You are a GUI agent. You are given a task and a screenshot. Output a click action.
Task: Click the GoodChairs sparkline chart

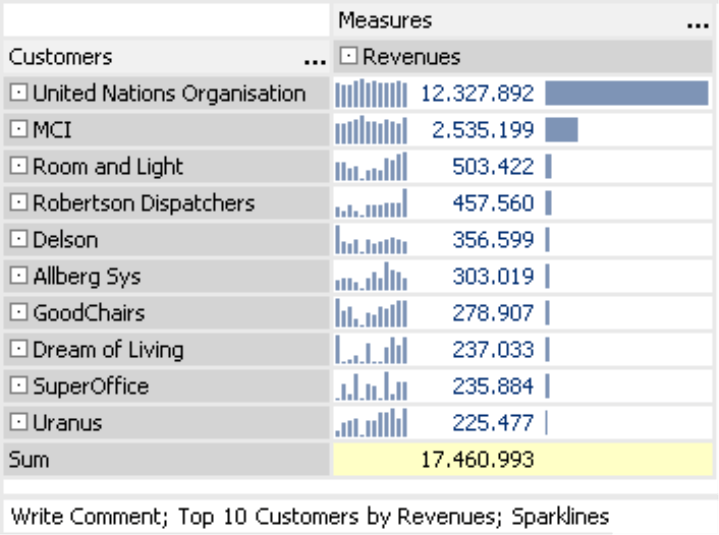click(371, 313)
